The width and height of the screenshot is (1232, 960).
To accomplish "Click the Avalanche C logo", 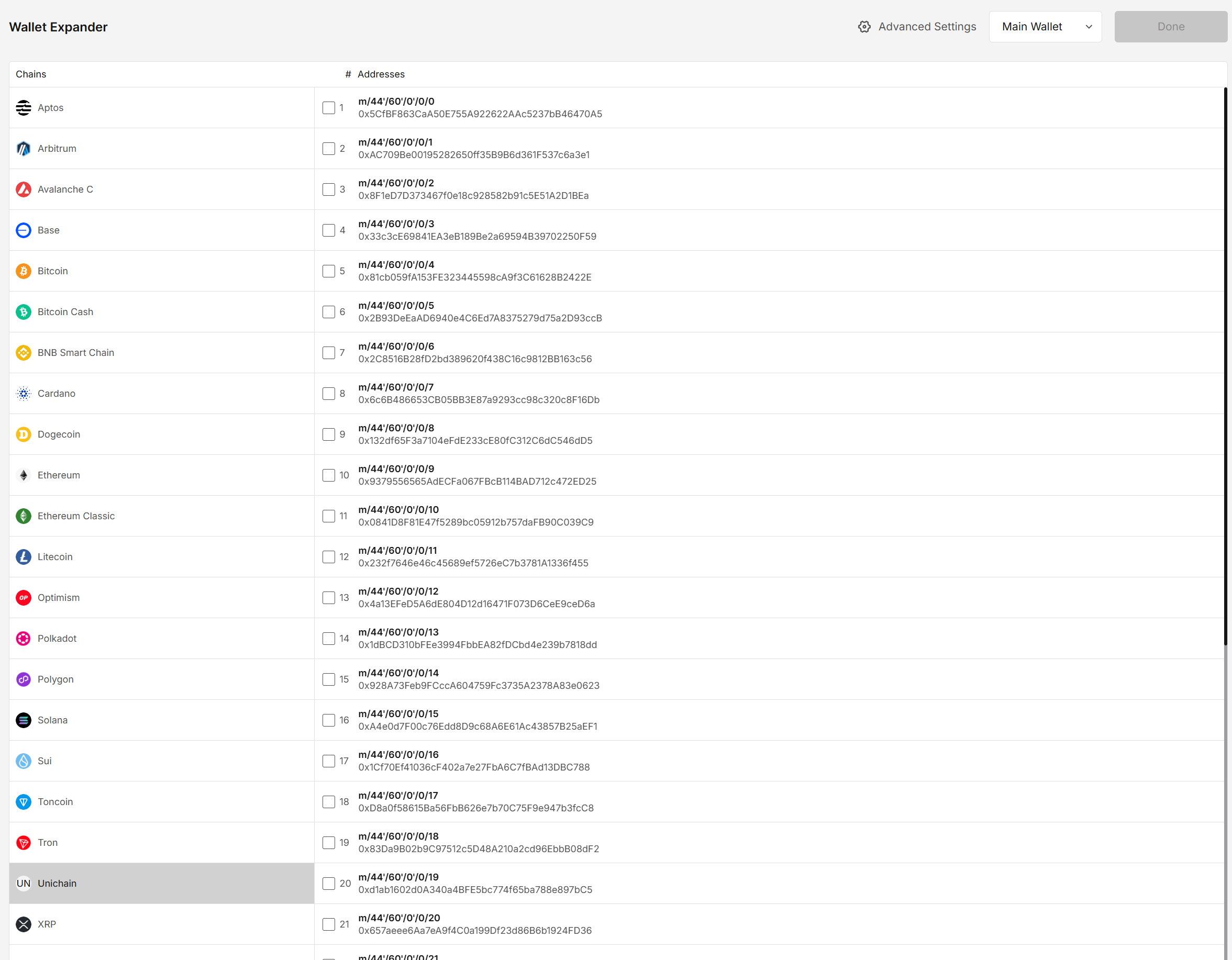I will 23,189.
